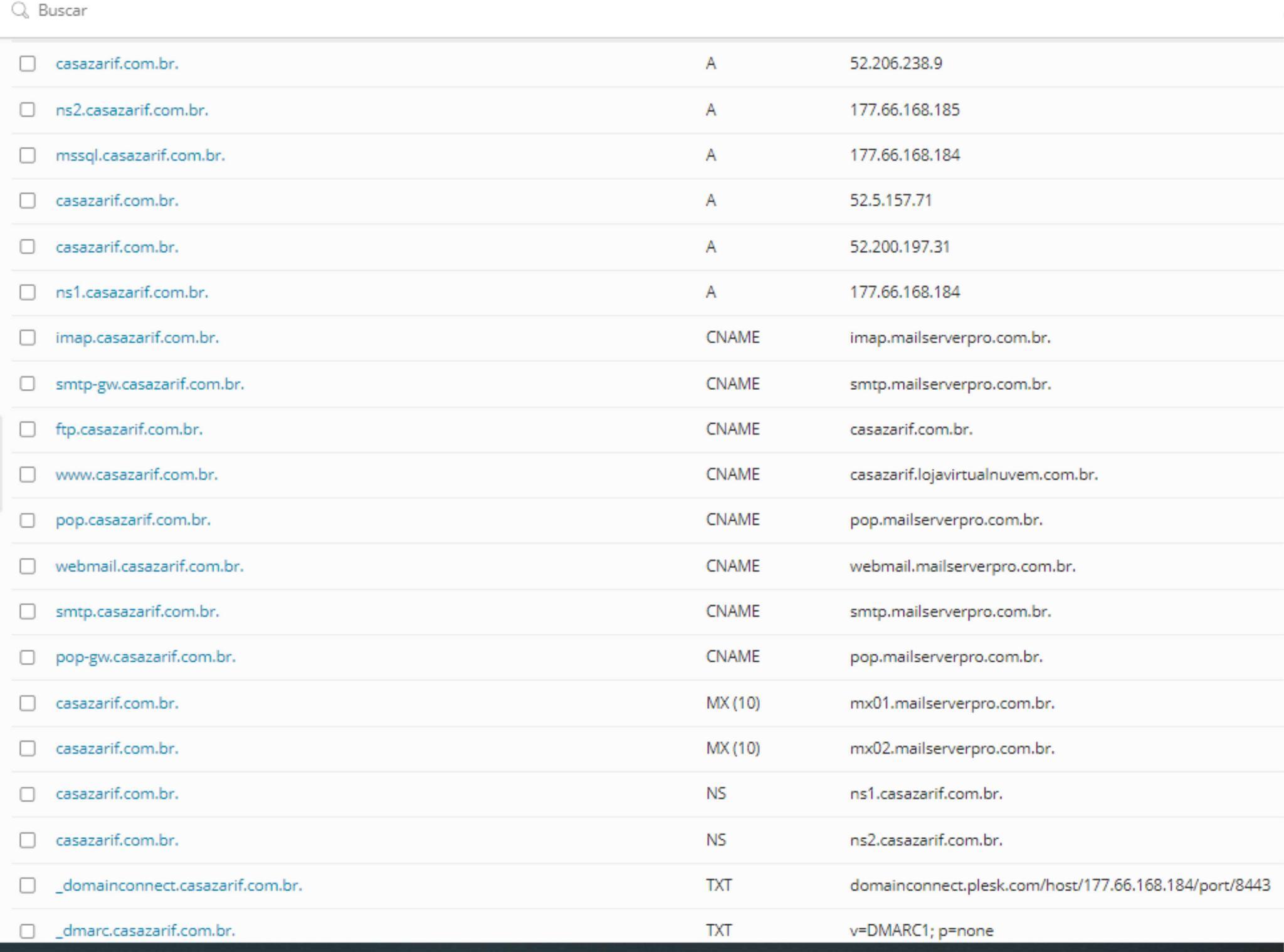The height and width of the screenshot is (952, 1284).
Task: Open casazarif.com.br. NS record for ns2
Action: pos(117,840)
